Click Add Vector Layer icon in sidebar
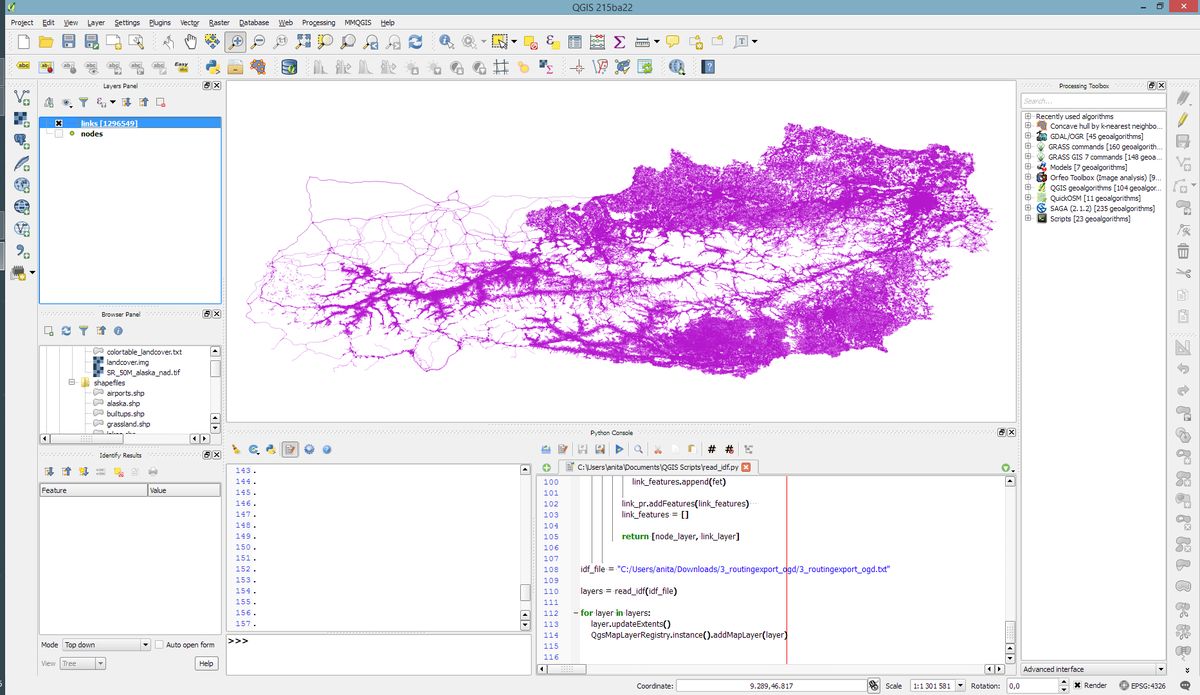 click(21, 97)
